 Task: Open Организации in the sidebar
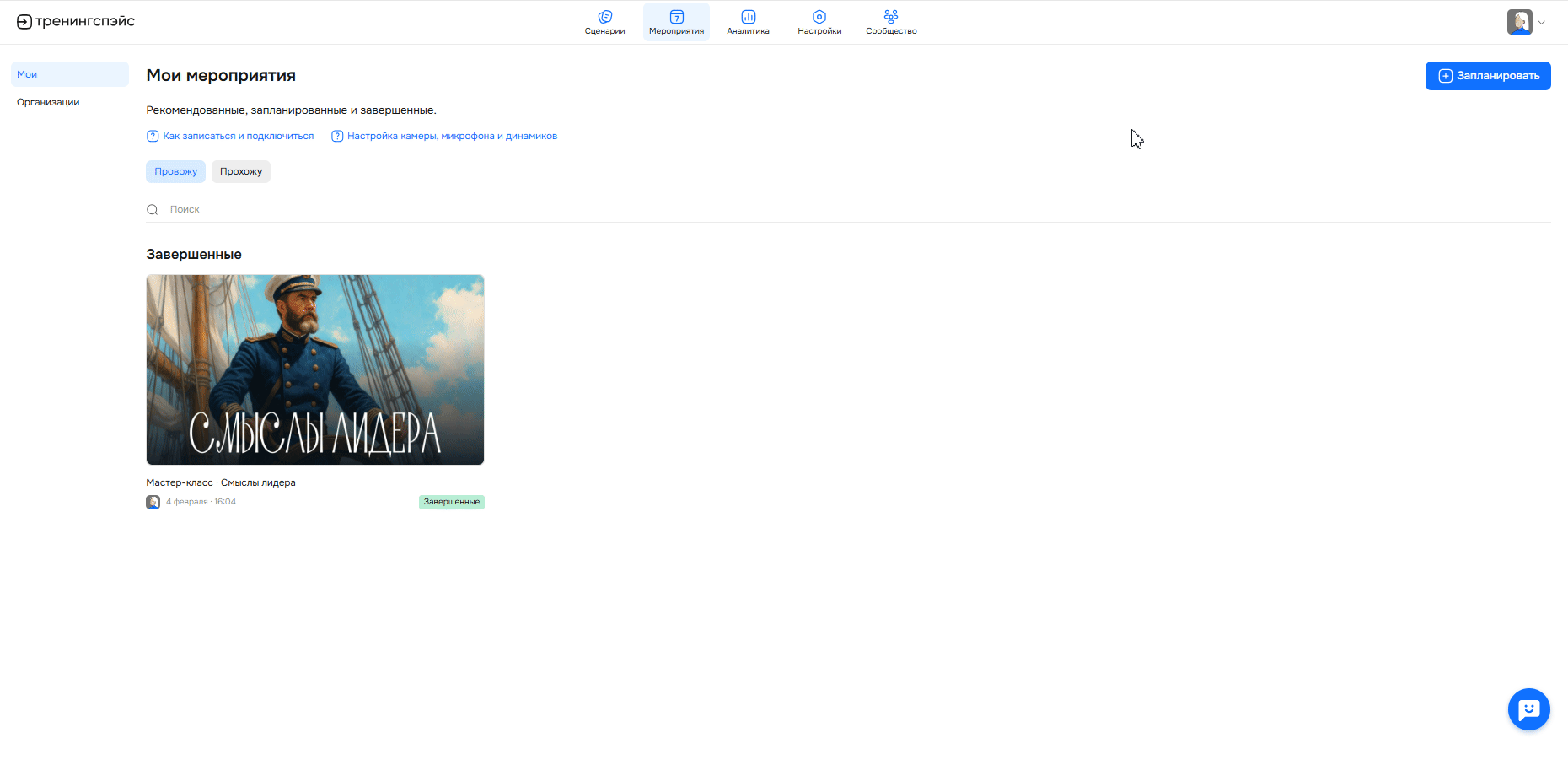pyautogui.click(x=48, y=102)
